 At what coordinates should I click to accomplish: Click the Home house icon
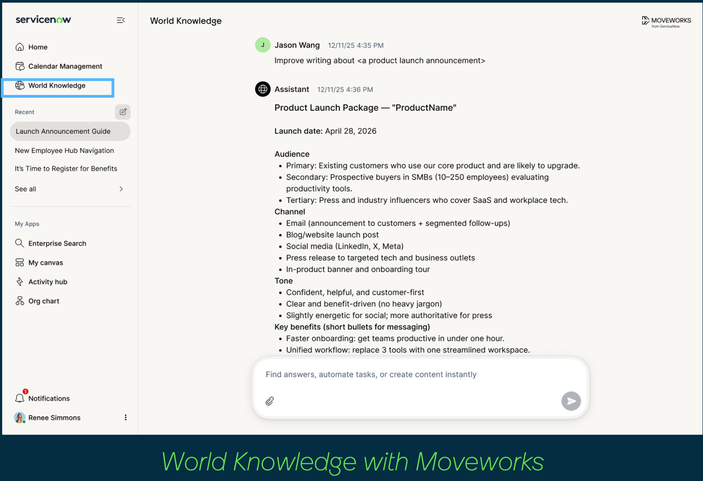pos(19,47)
